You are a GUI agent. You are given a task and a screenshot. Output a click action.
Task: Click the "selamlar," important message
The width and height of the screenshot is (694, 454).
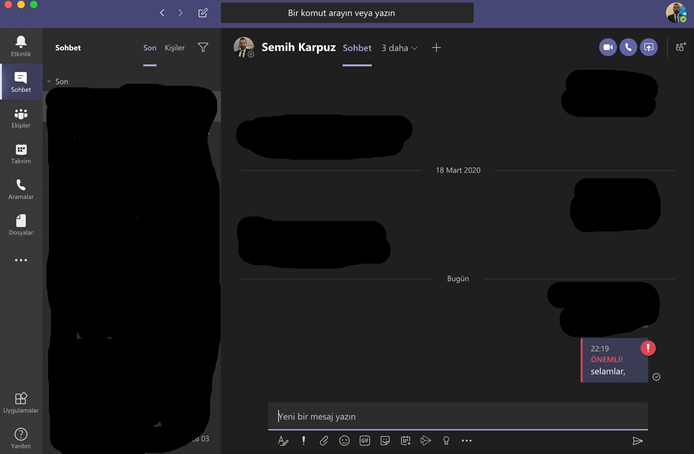coord(614,360)
